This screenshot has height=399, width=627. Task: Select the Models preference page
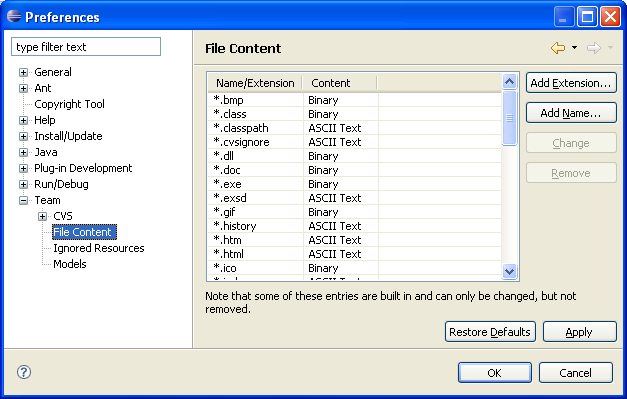pyautogui.click(x=70, y=264)
